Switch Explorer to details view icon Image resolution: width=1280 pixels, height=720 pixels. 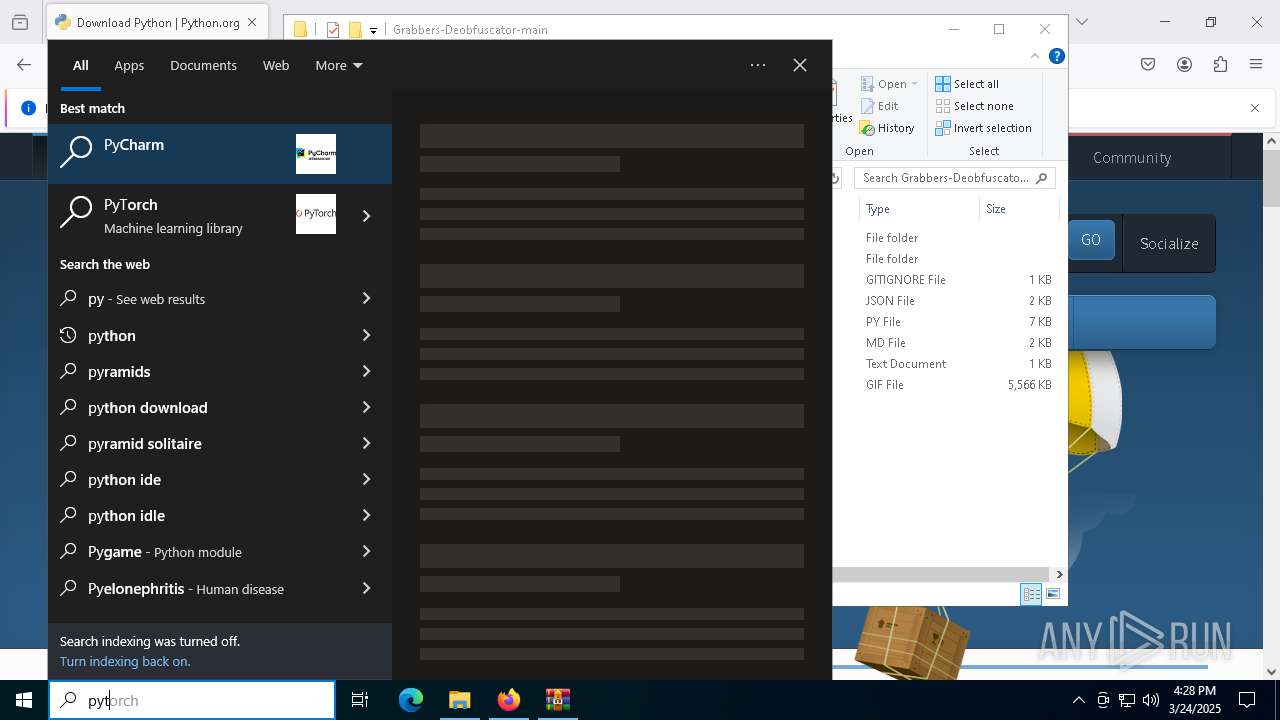click(1031, 594)
